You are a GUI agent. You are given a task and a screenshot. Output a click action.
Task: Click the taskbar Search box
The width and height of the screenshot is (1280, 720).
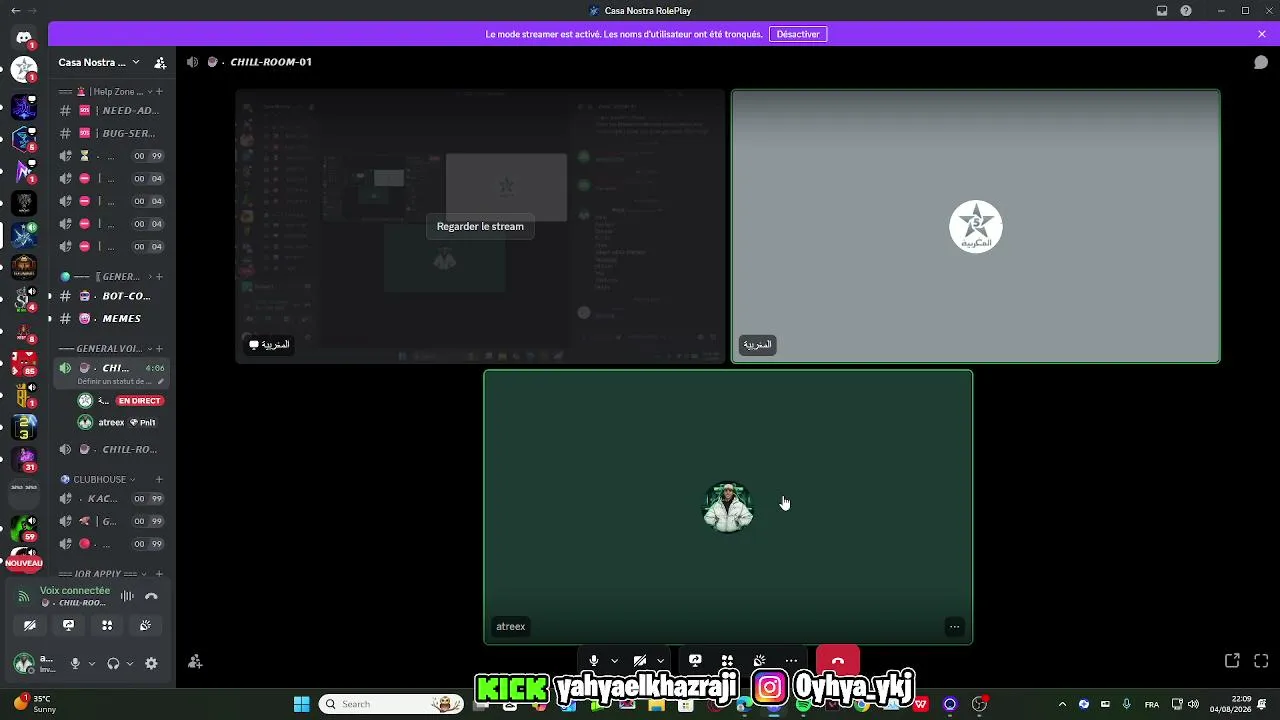tap(391, 704)
